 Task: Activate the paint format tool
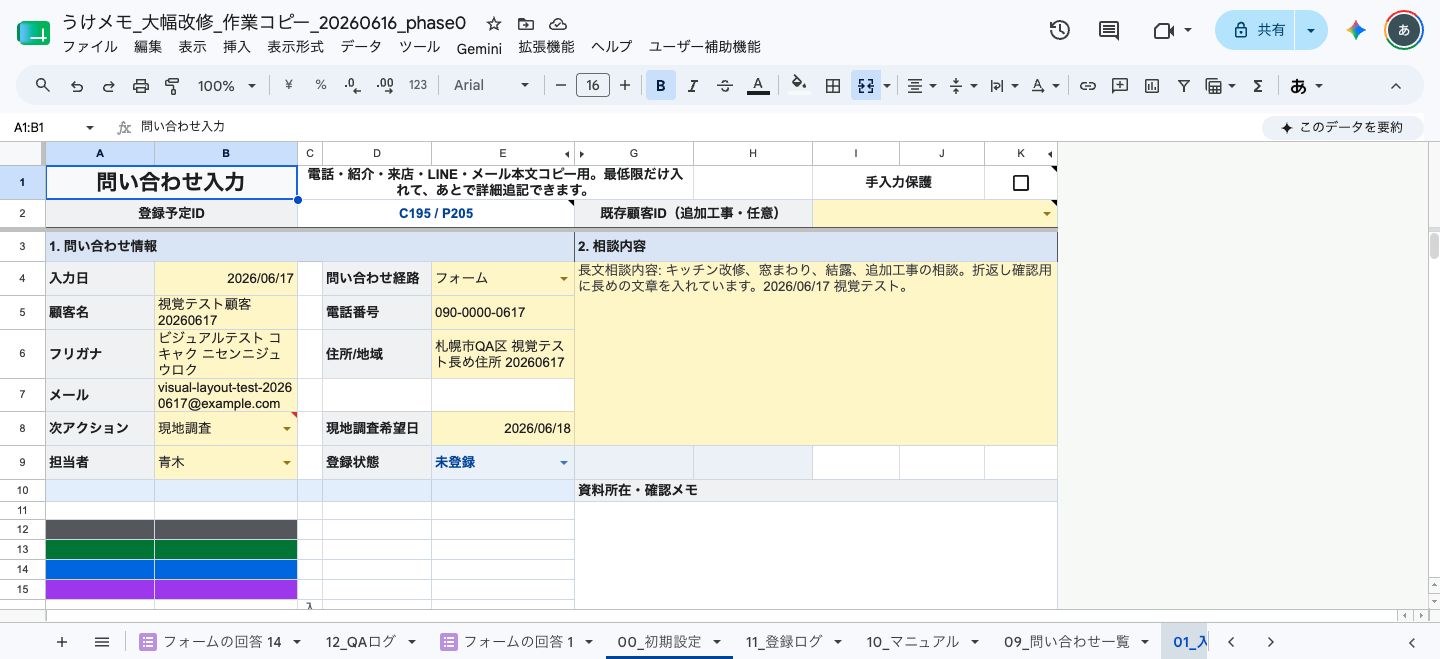point(172,86)
